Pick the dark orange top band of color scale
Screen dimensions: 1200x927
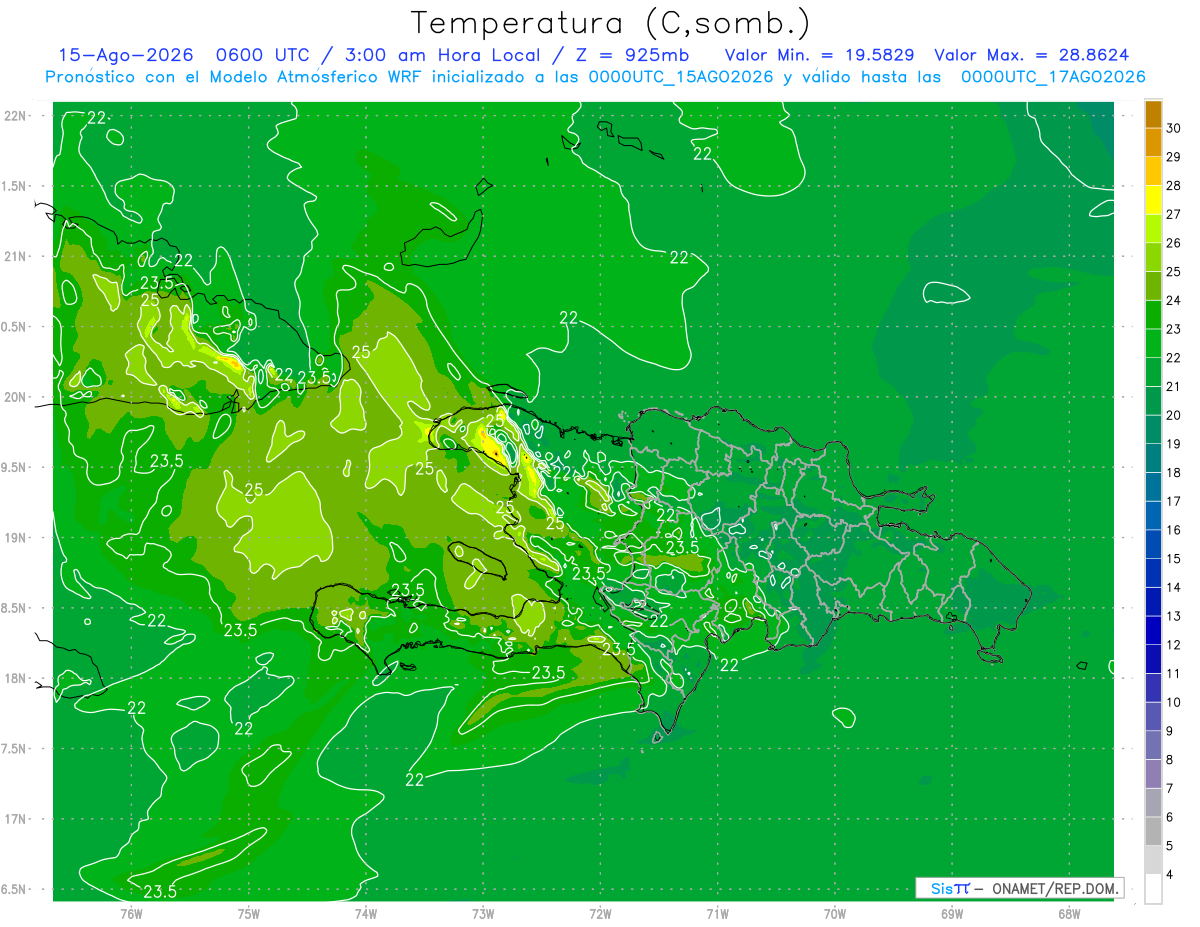click(1153, 114)
